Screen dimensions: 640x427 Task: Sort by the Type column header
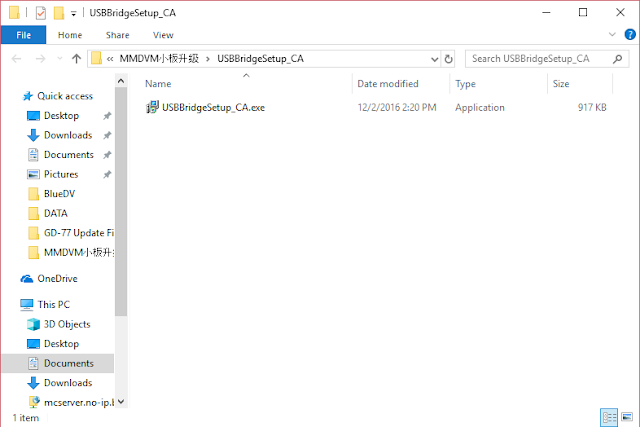point(465,84)
